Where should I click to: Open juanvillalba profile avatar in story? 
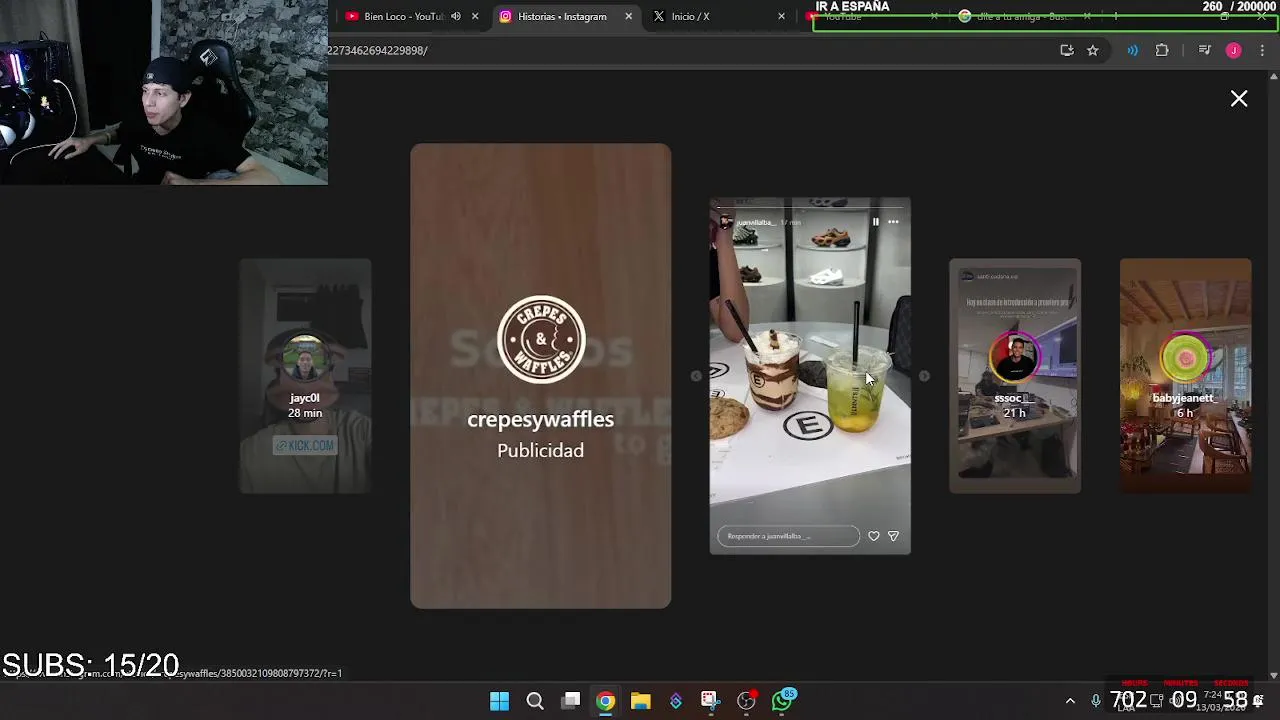click(727, 222)
